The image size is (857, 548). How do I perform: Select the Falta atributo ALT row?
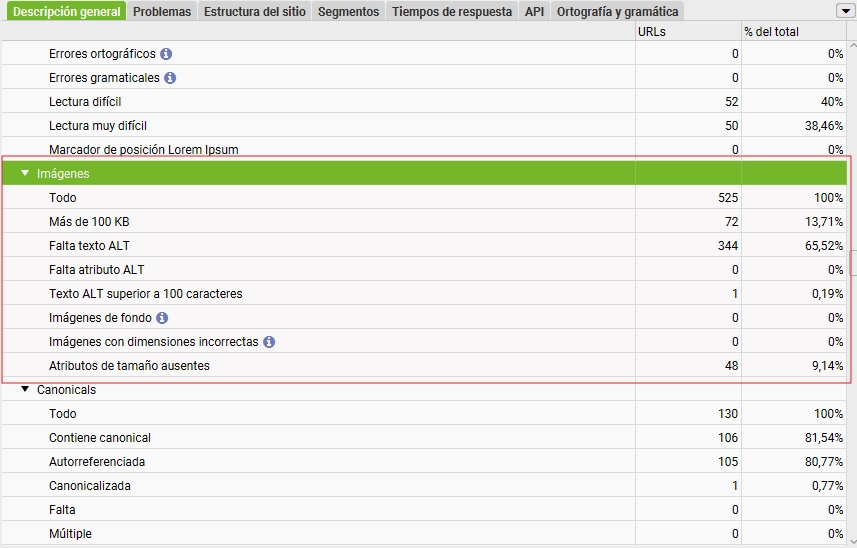[x=424, y=269]
